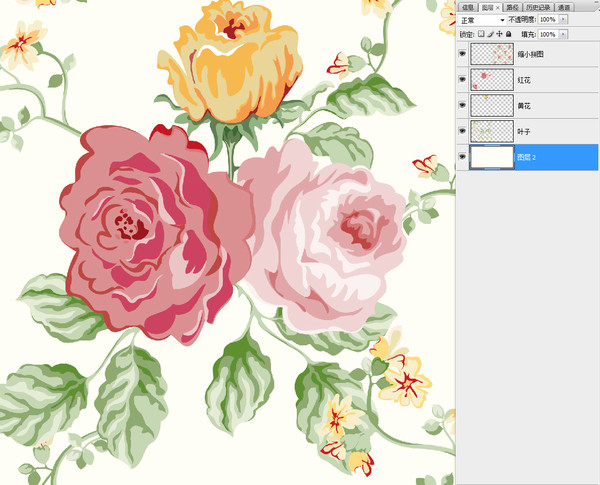Image resolution: width=600 pixels, height=485 pixels.
Task: Toggle lock all padlock icon
Action: [x=509, y=34]
